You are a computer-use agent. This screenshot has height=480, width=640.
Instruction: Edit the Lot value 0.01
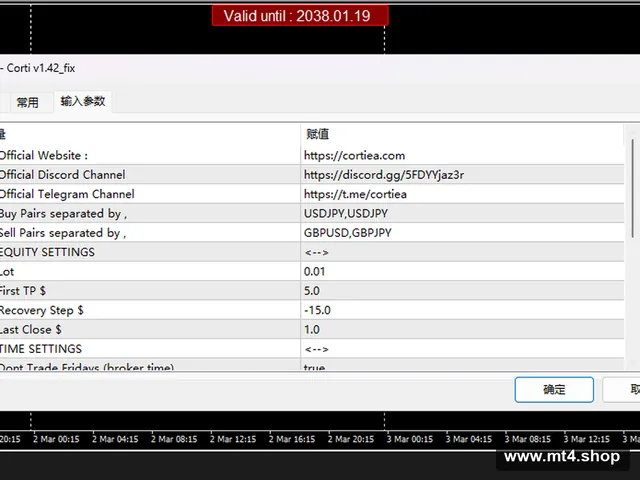pyautogui.click(x=462, y=271)
